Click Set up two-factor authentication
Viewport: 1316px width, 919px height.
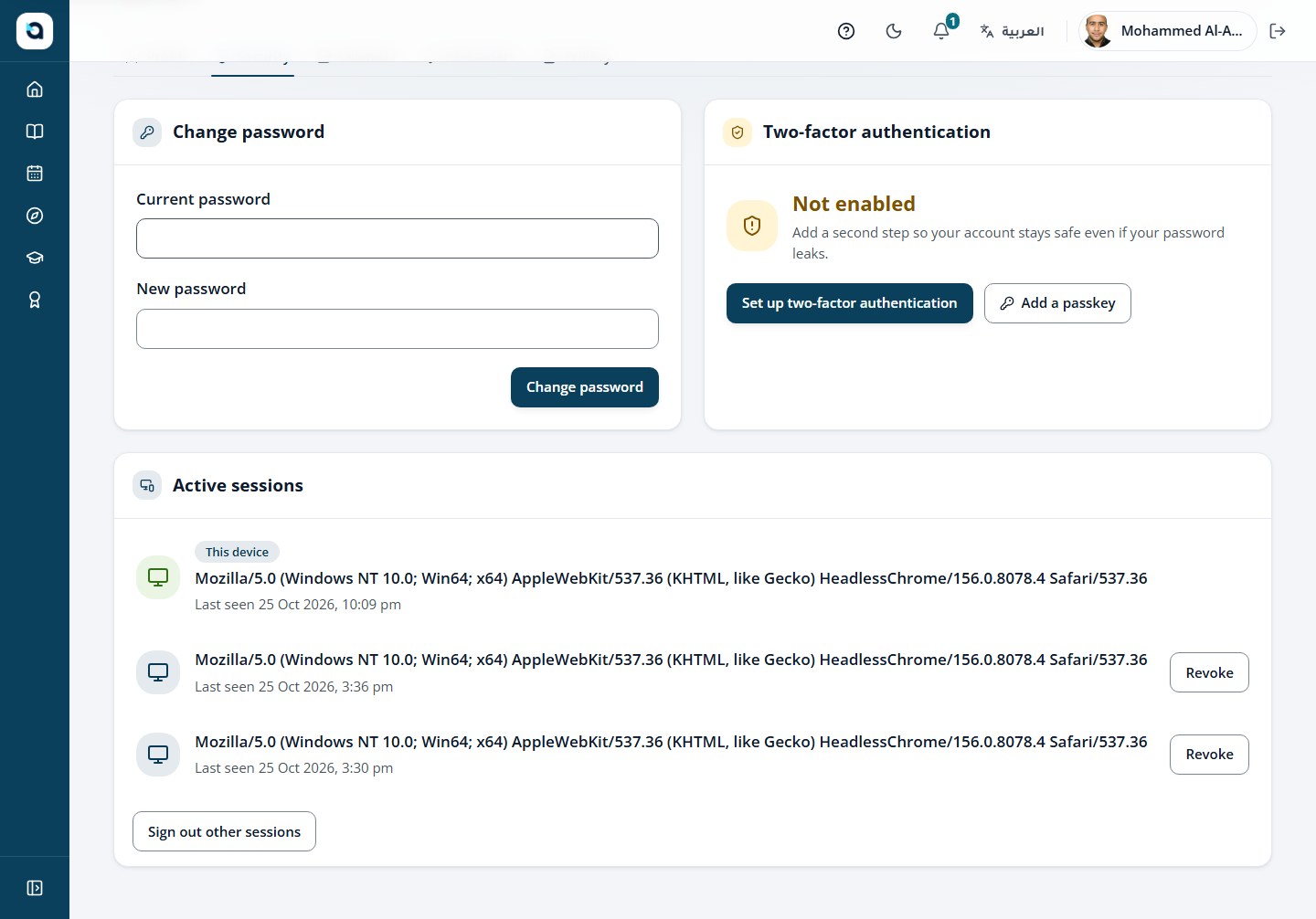(850, 303)
